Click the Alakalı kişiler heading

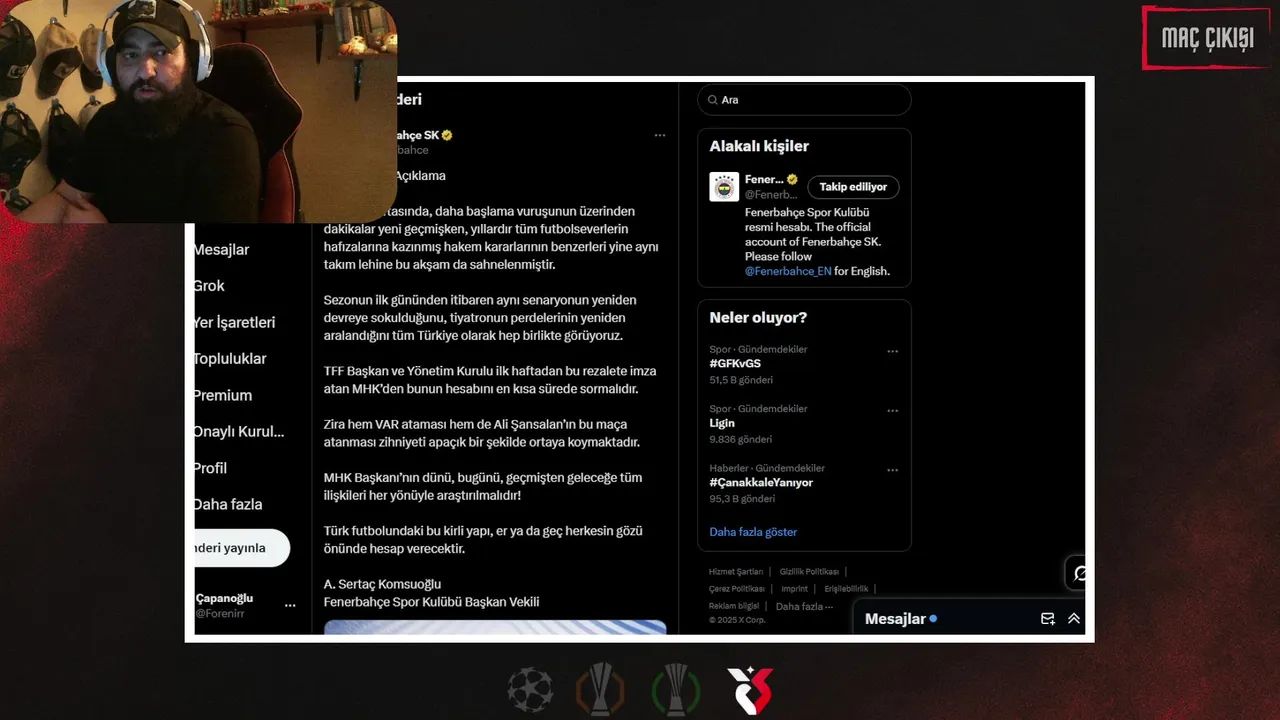[759, 146]
